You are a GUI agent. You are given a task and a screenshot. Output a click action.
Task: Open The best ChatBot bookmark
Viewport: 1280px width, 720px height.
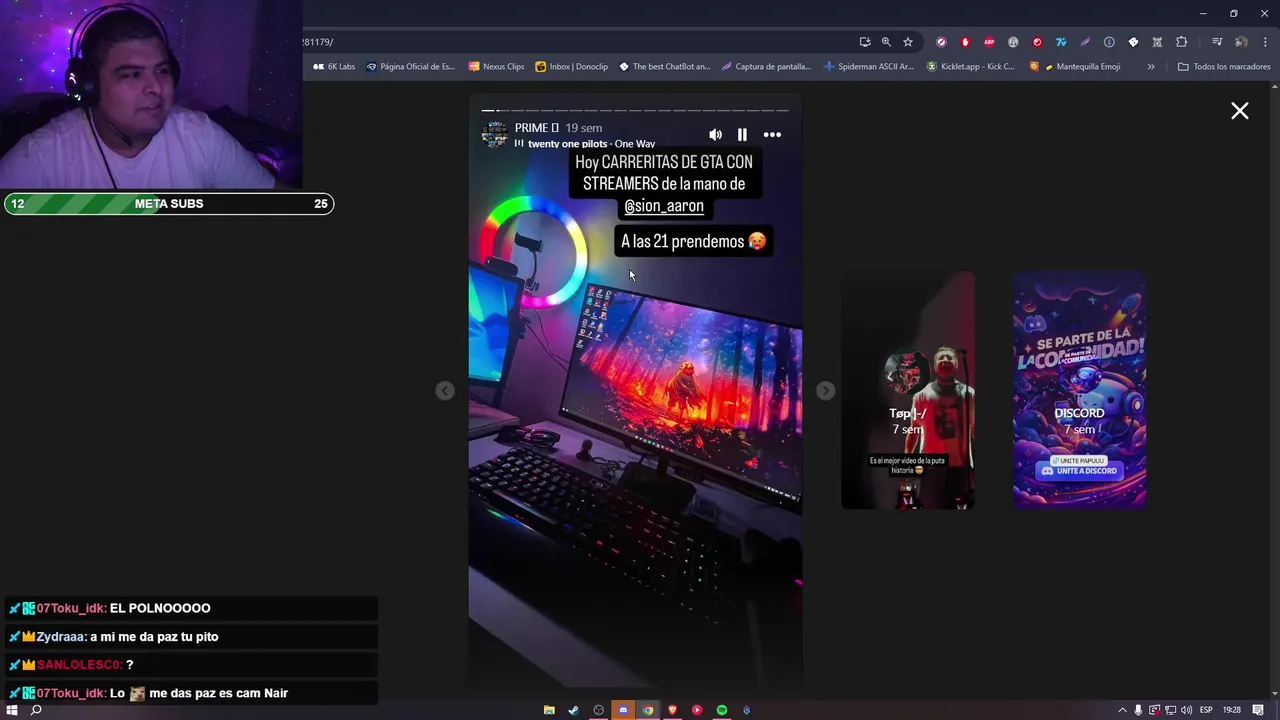(x=664, y=67)
